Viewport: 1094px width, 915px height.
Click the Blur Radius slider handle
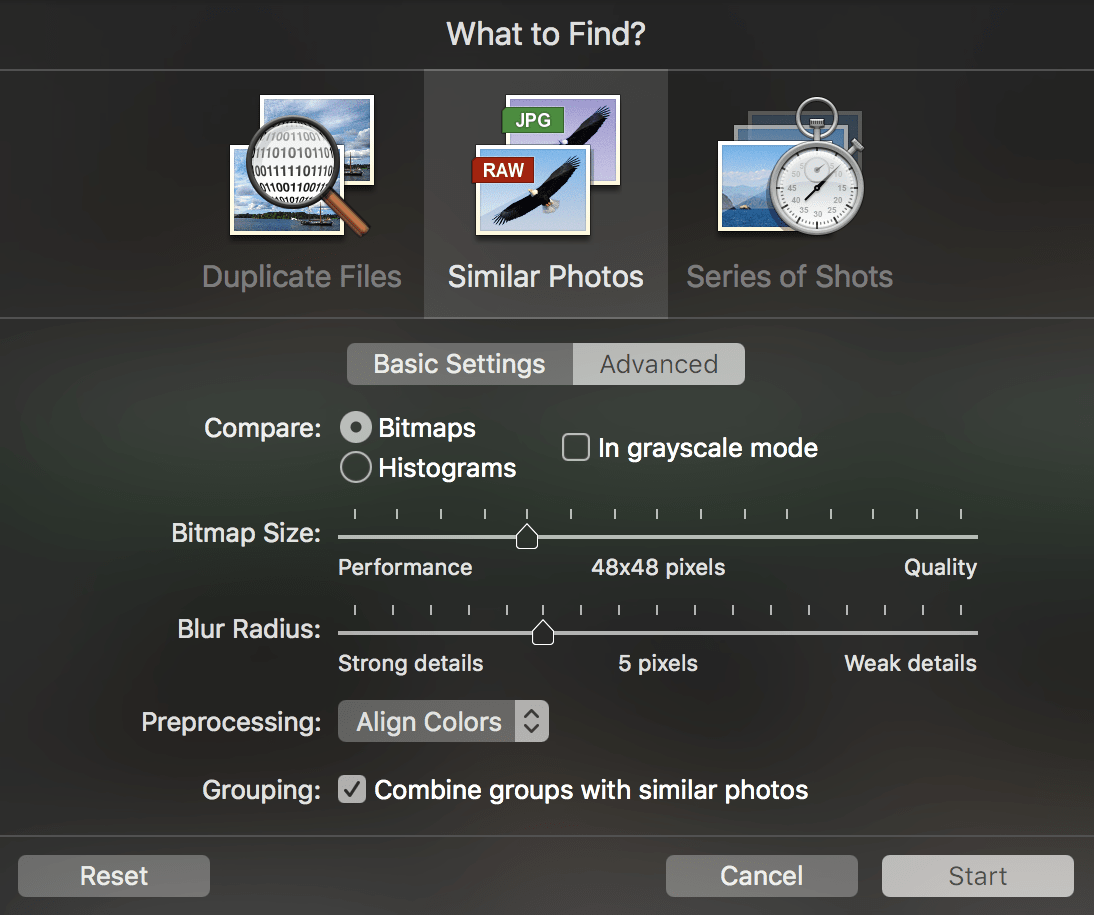coord(543,633)
